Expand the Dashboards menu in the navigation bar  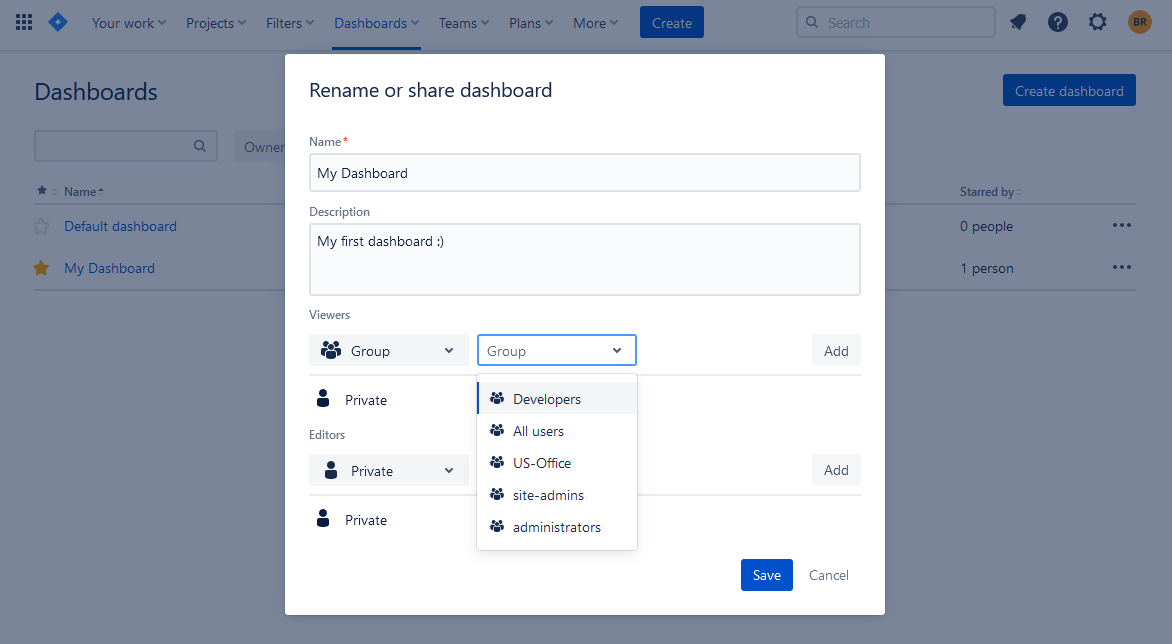pos(376,23)
